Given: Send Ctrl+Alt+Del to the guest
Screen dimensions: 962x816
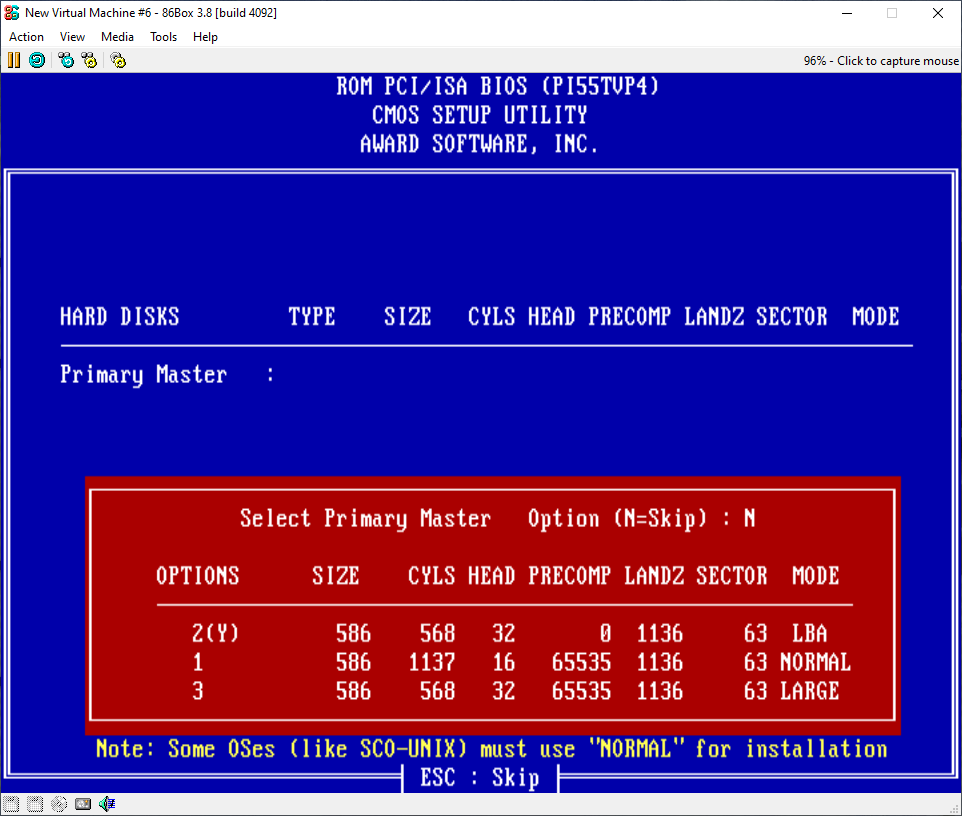Looking at the screenshot, I should click(x=66, y=60).
